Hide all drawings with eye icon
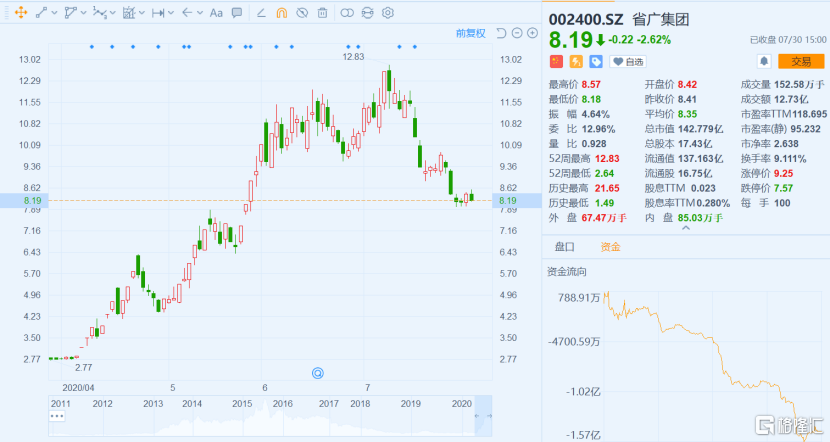Image resolution: width=830 pixels, height=442 pixels. tap(302, 13)
